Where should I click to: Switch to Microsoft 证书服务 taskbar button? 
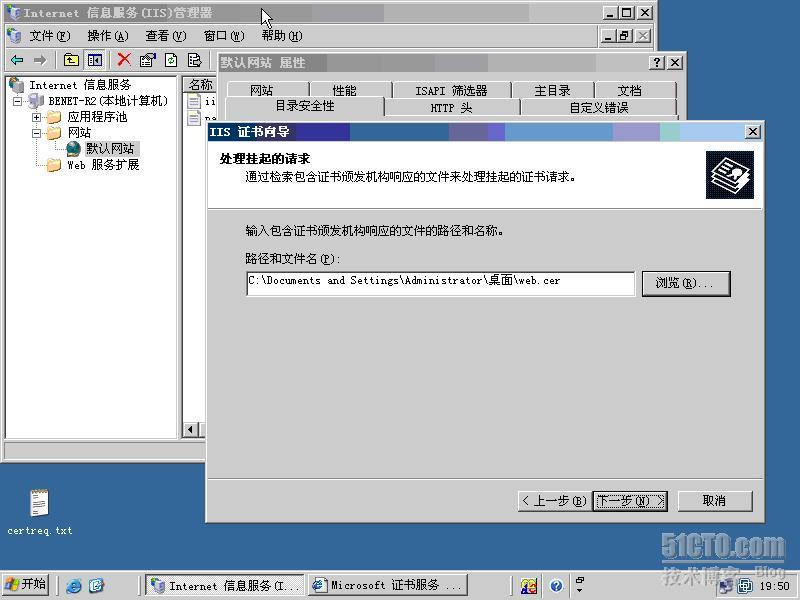click(387, 585)
